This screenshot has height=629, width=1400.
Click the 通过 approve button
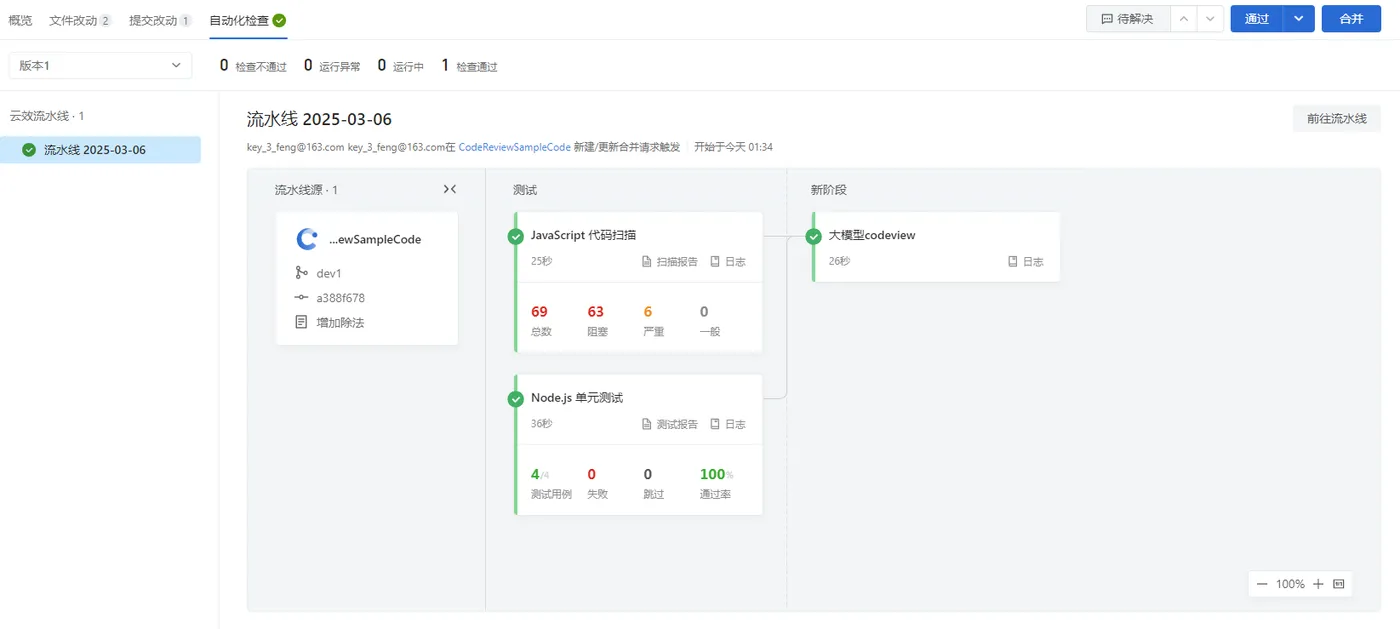1257,19
